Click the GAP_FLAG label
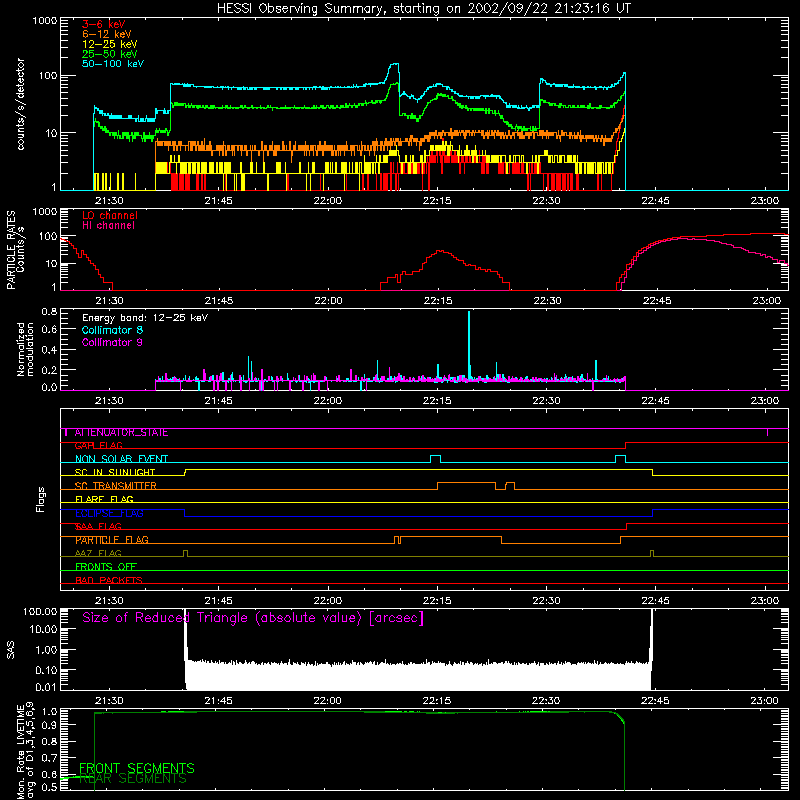The image size is (800, 800). 98,446
